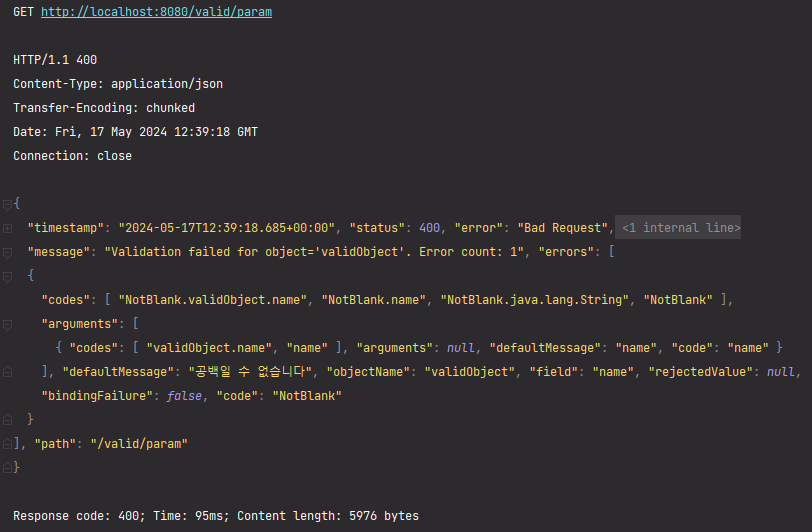The image size is (812, 532).
Task: Click fold-end marker at final closing brace
Action: click(7, 468)
